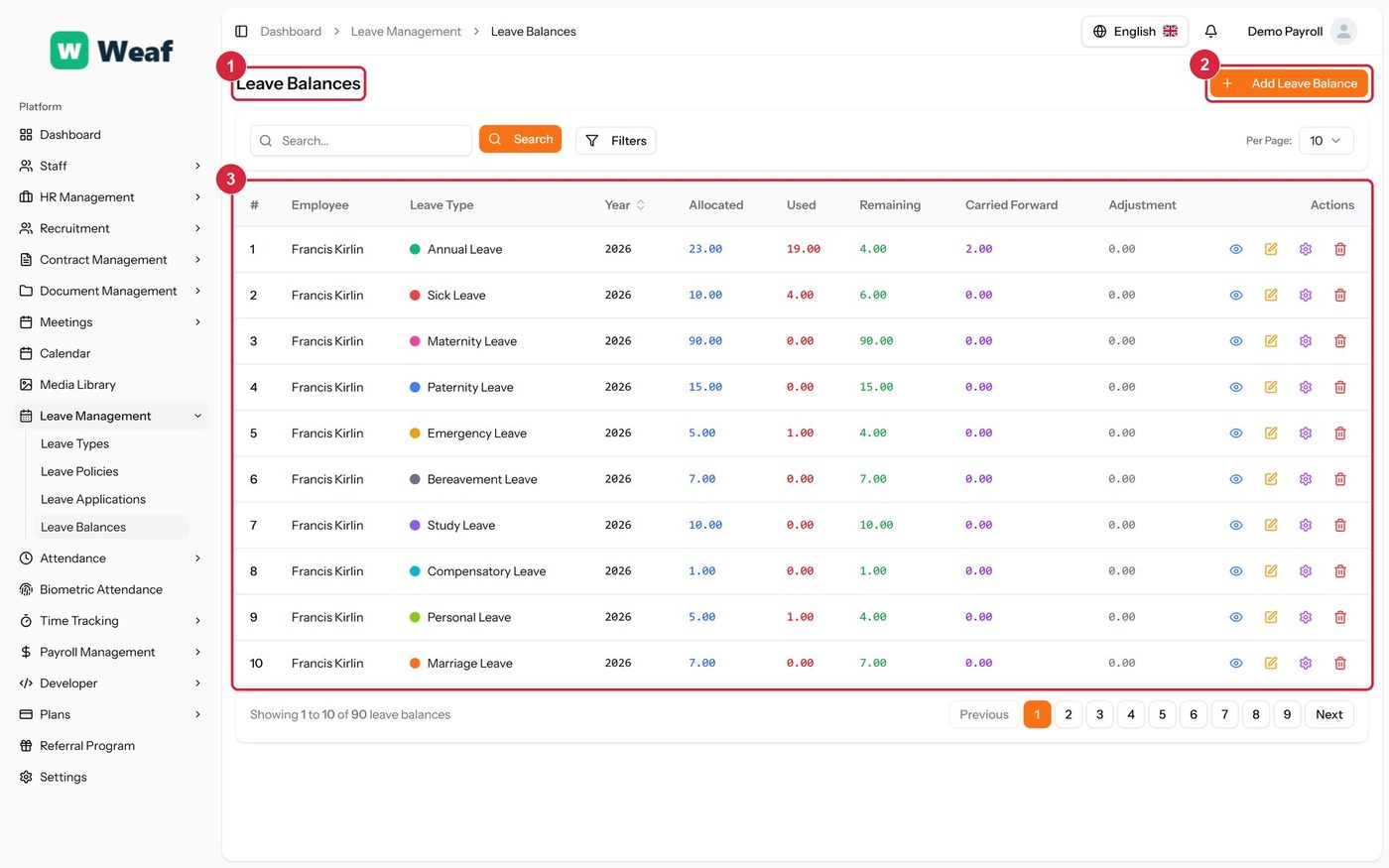The image size is (1389, 868).
Task: Click the Add Leave Balance button
Action: click(1290, 83)
